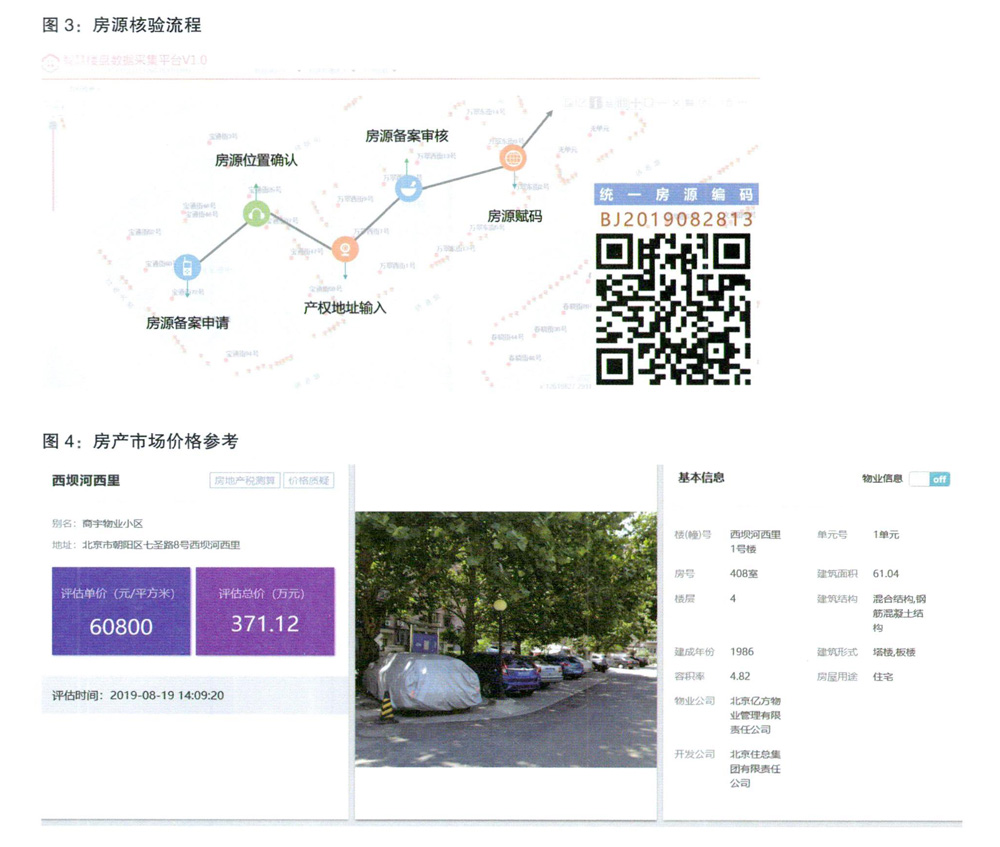Click the 评估单价 60800 card
The height and width of the screenshot is (847, 1000).
click(121, 611)
